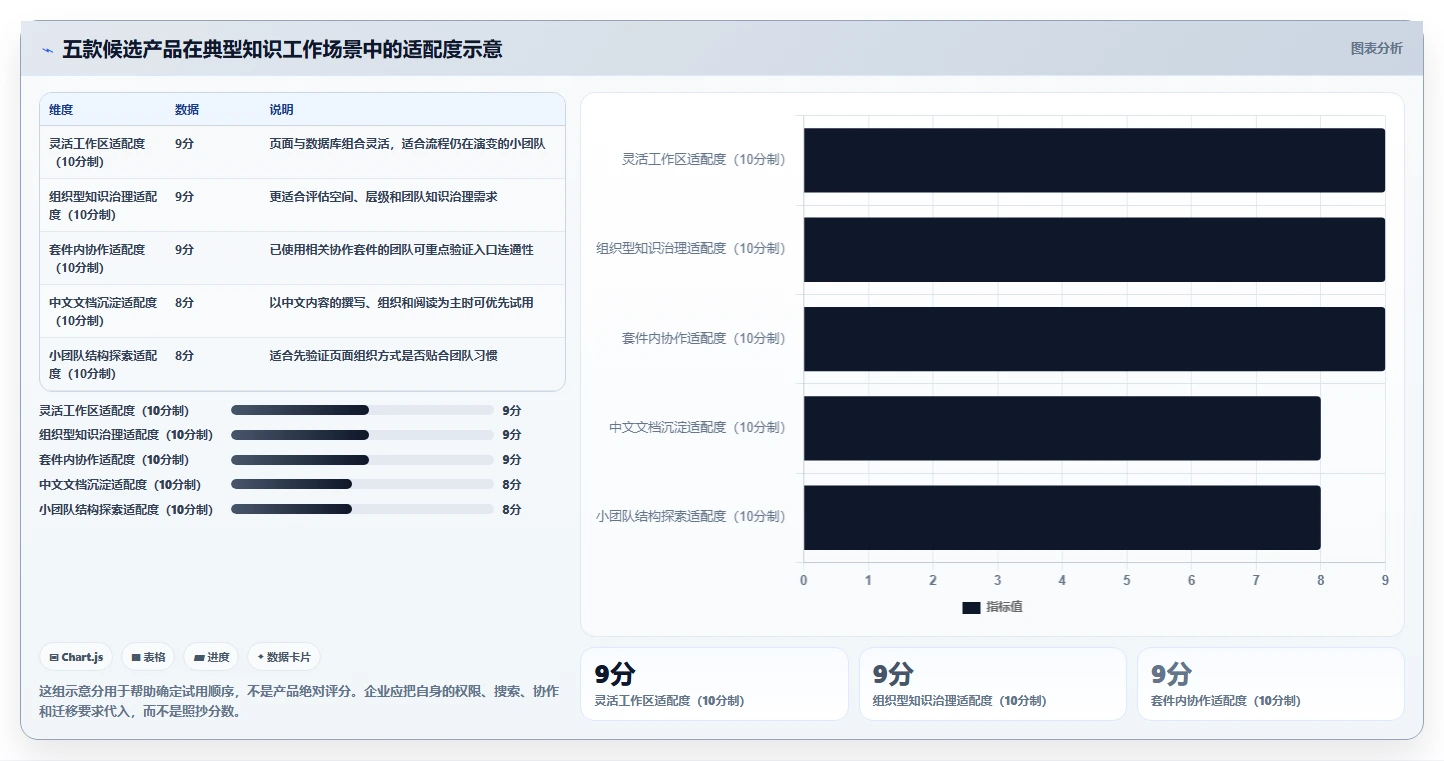Click the 灵活工作区适配度 progress bar
Viewport: 1444px width, 761px height.
coord(362,410)
